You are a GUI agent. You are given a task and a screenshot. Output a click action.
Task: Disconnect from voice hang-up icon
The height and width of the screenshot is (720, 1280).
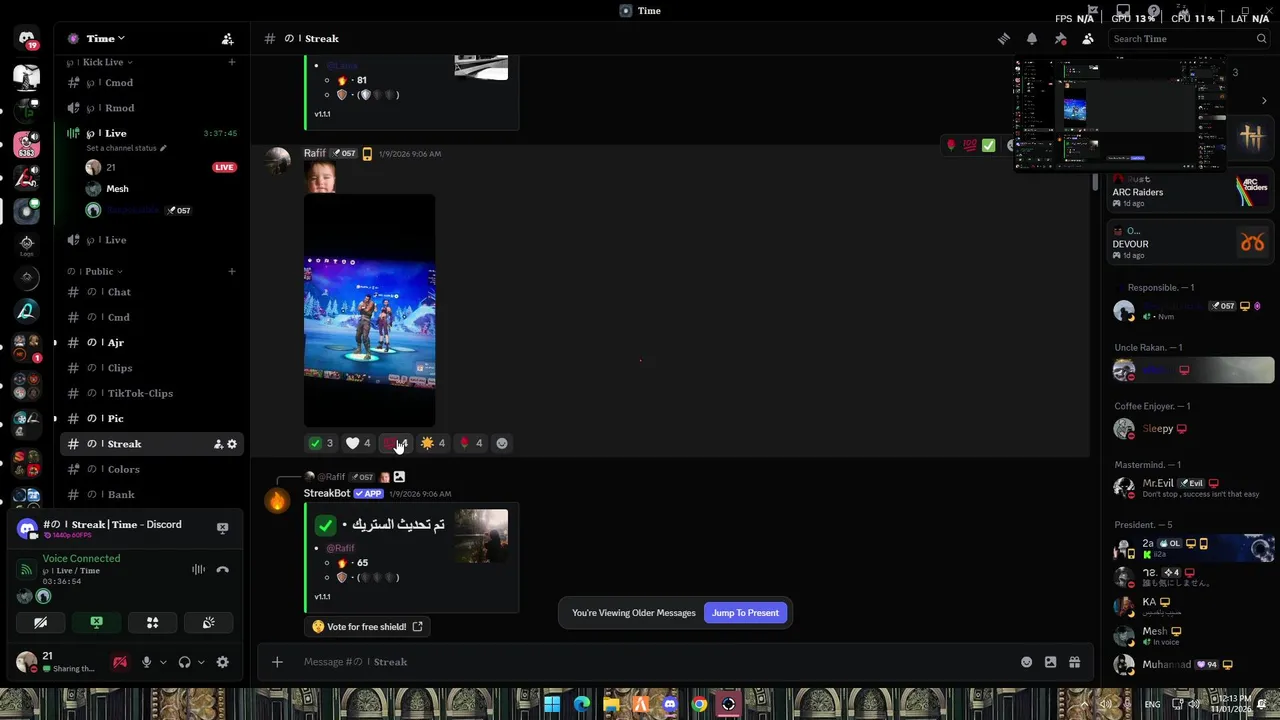click(223, 570)
